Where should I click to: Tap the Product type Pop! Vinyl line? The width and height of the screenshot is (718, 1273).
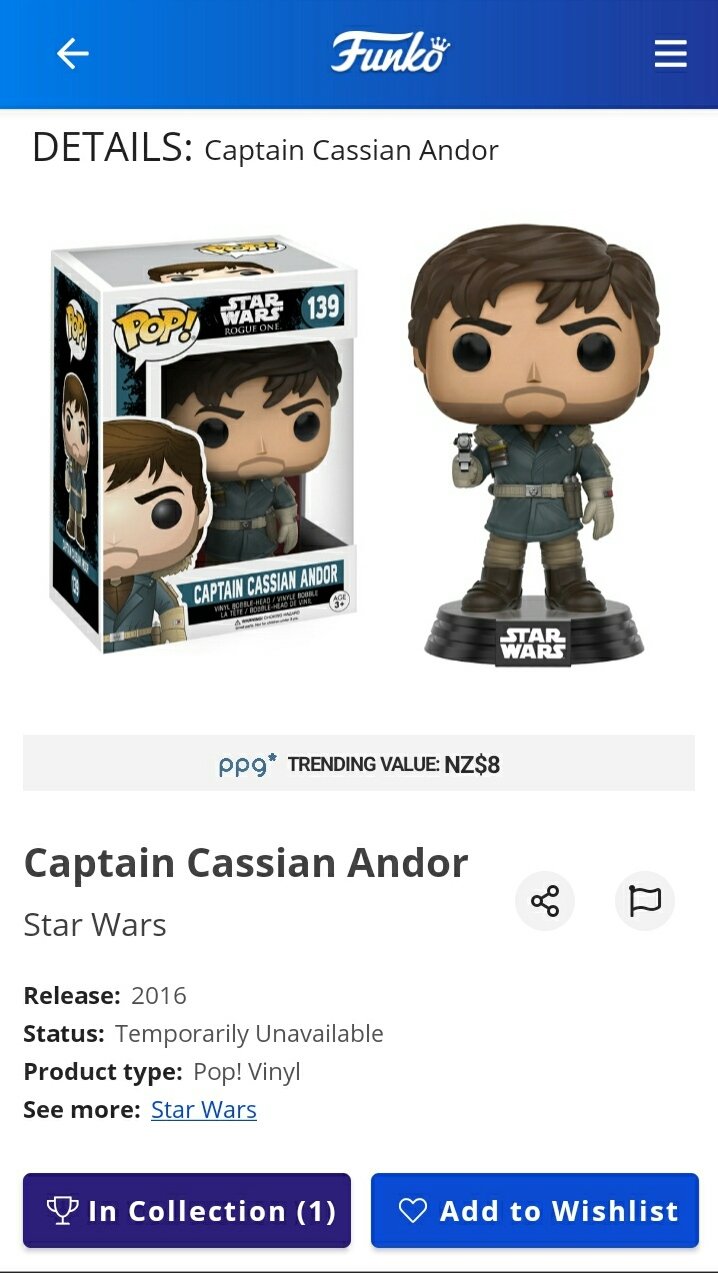162,1072
